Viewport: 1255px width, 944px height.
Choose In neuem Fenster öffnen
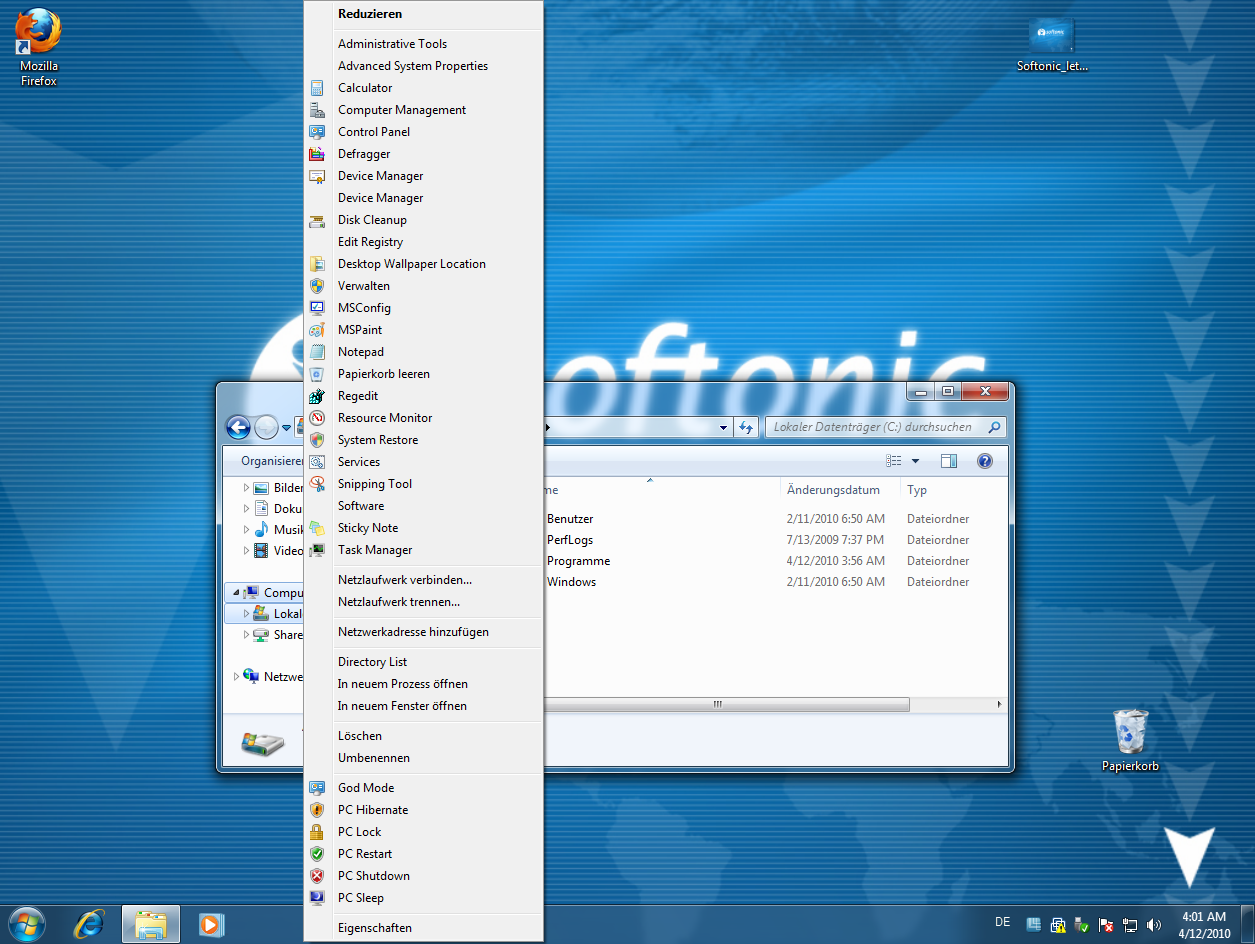pos(402,706)
